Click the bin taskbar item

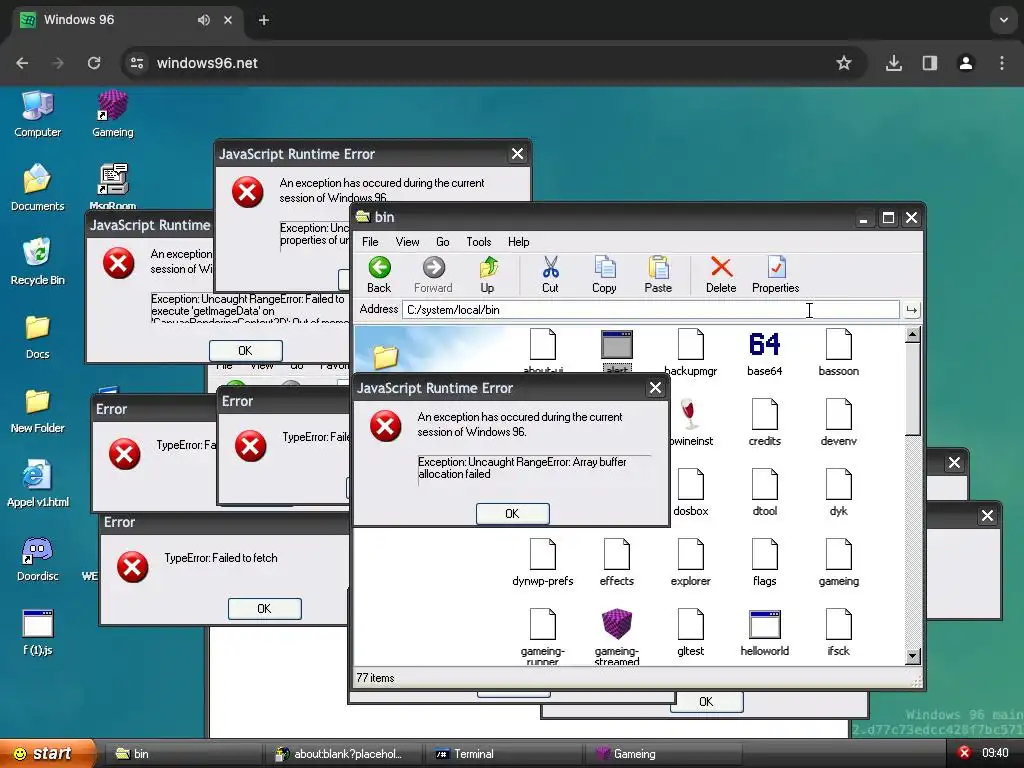[x=183, y=754]
